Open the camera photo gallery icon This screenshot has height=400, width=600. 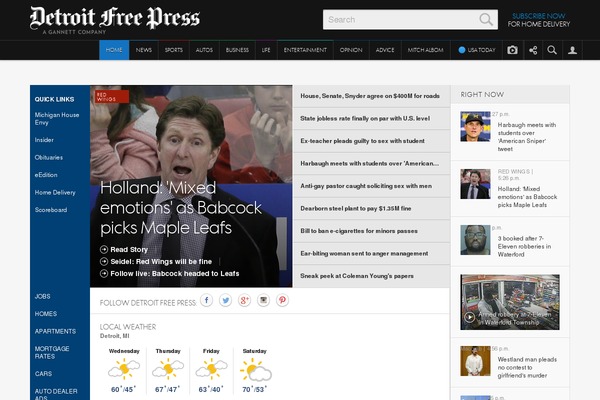512,50
